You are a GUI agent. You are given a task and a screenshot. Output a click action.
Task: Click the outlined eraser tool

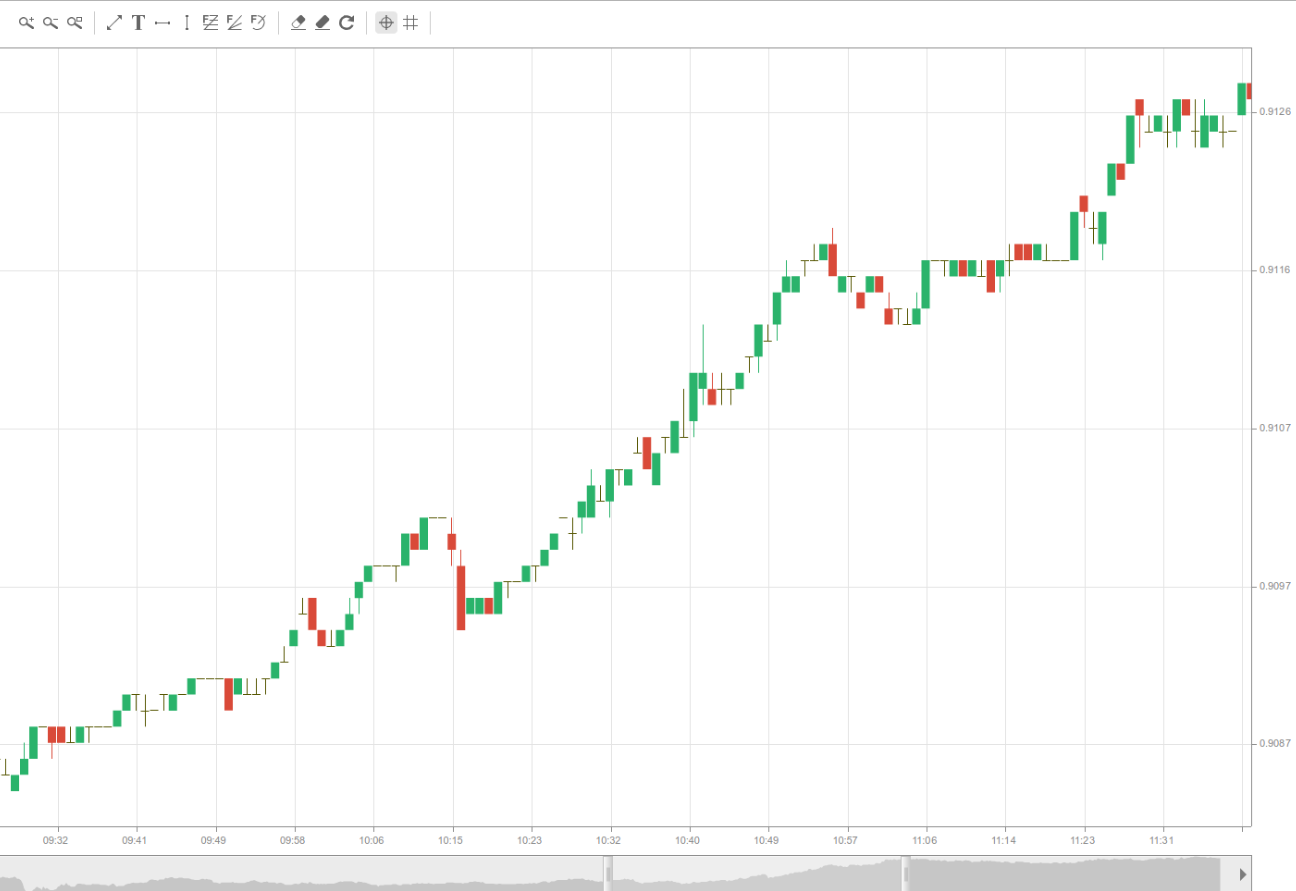298,22
